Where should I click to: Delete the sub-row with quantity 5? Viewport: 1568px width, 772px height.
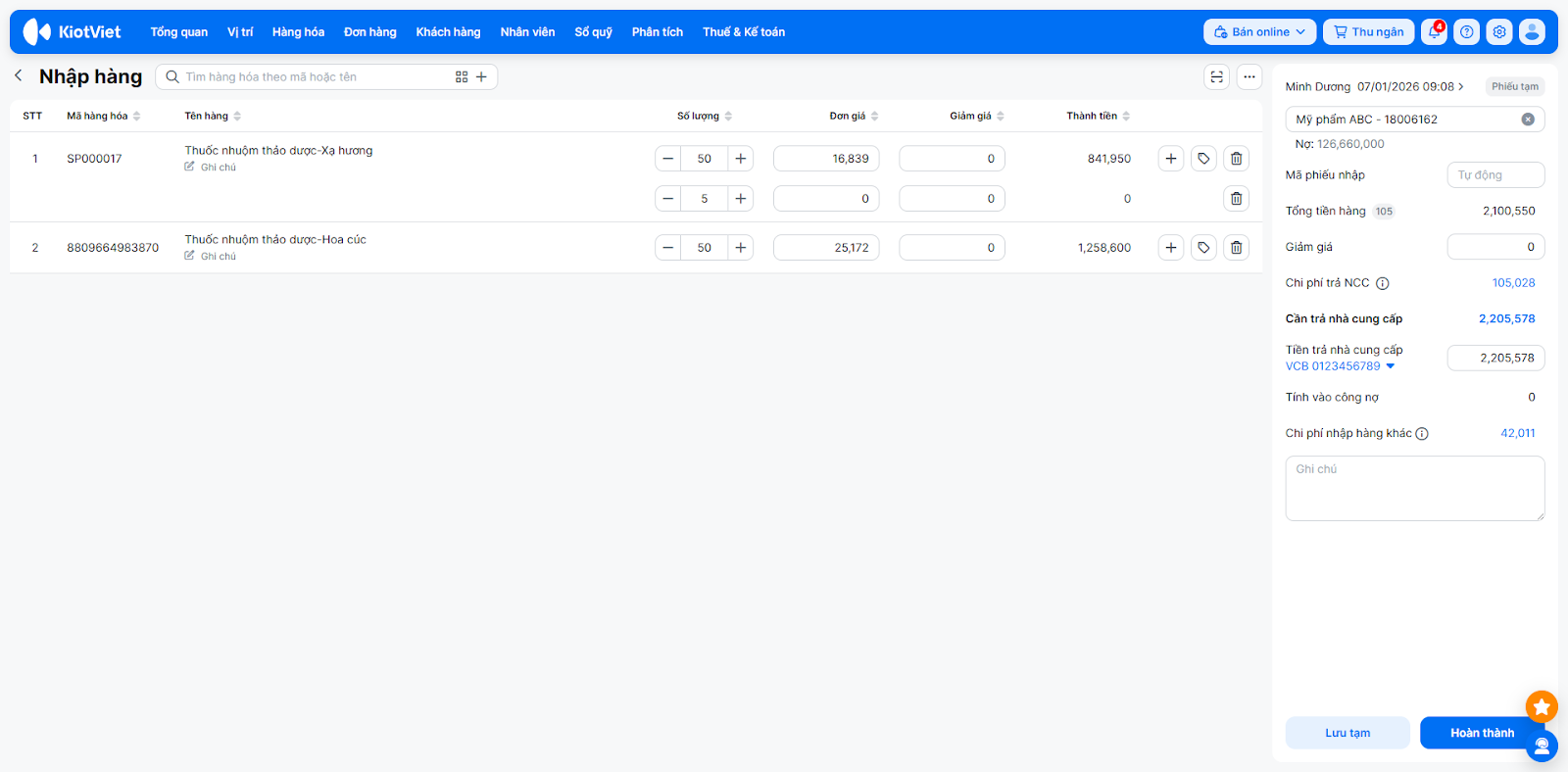(1237, 199)
